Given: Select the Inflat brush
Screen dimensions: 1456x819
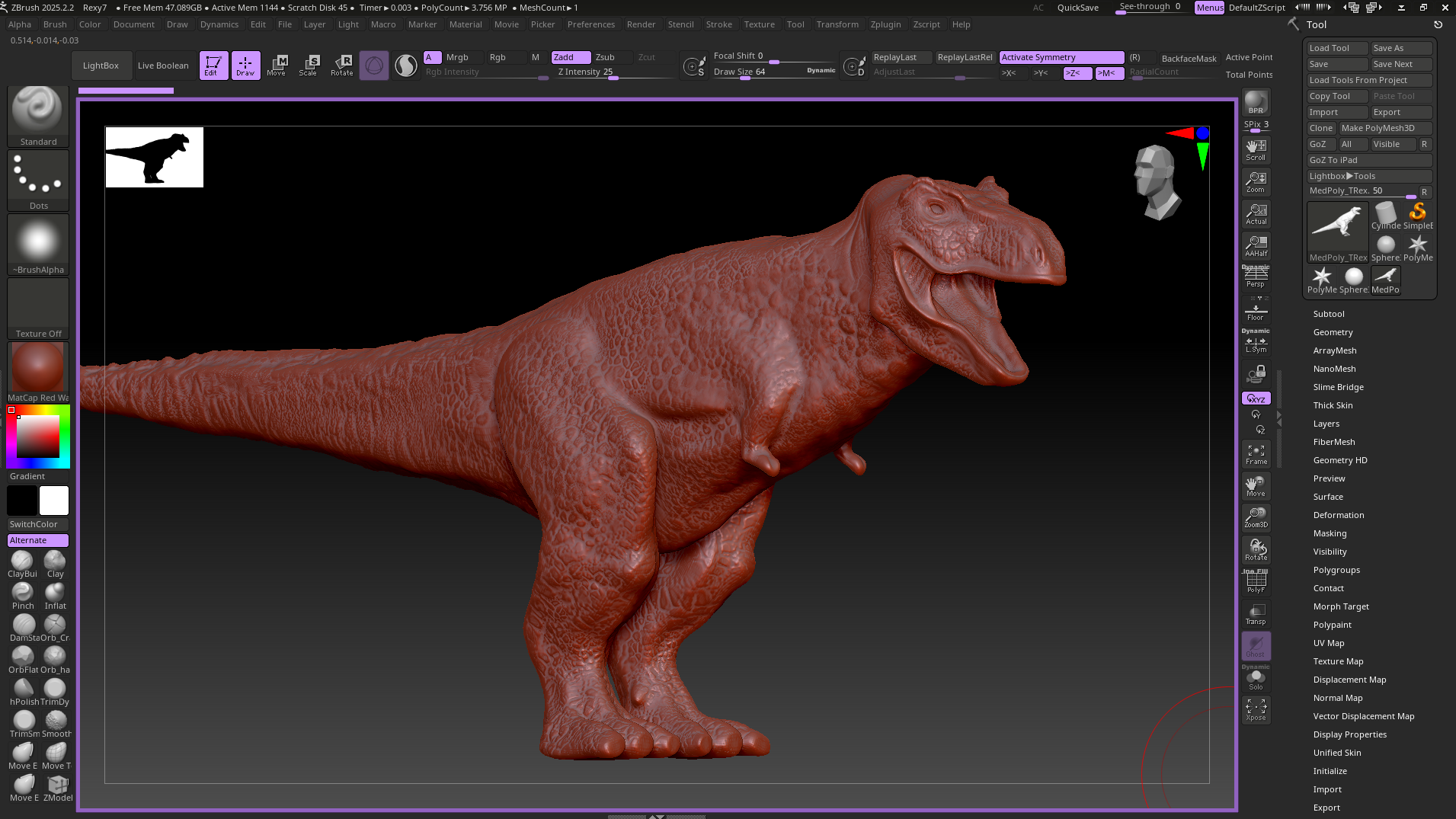Looking at the screenshot, I should (x=55, y=597).
